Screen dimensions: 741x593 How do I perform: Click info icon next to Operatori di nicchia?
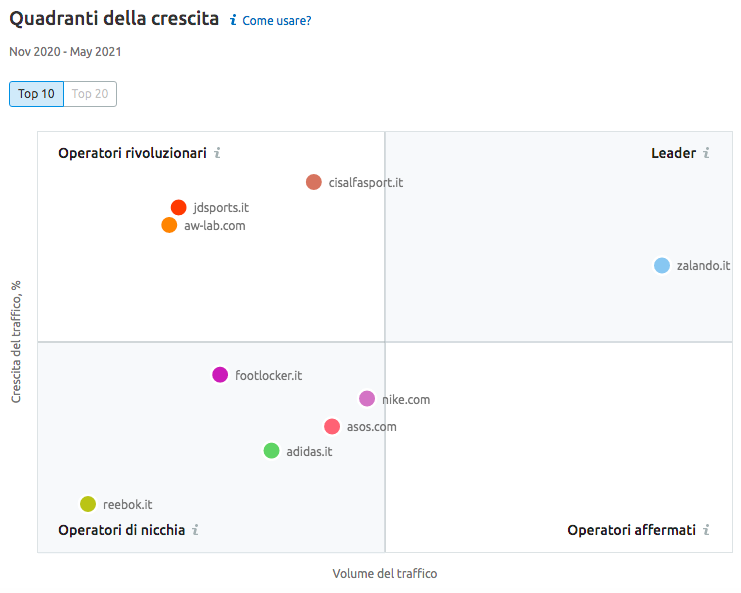195,530
